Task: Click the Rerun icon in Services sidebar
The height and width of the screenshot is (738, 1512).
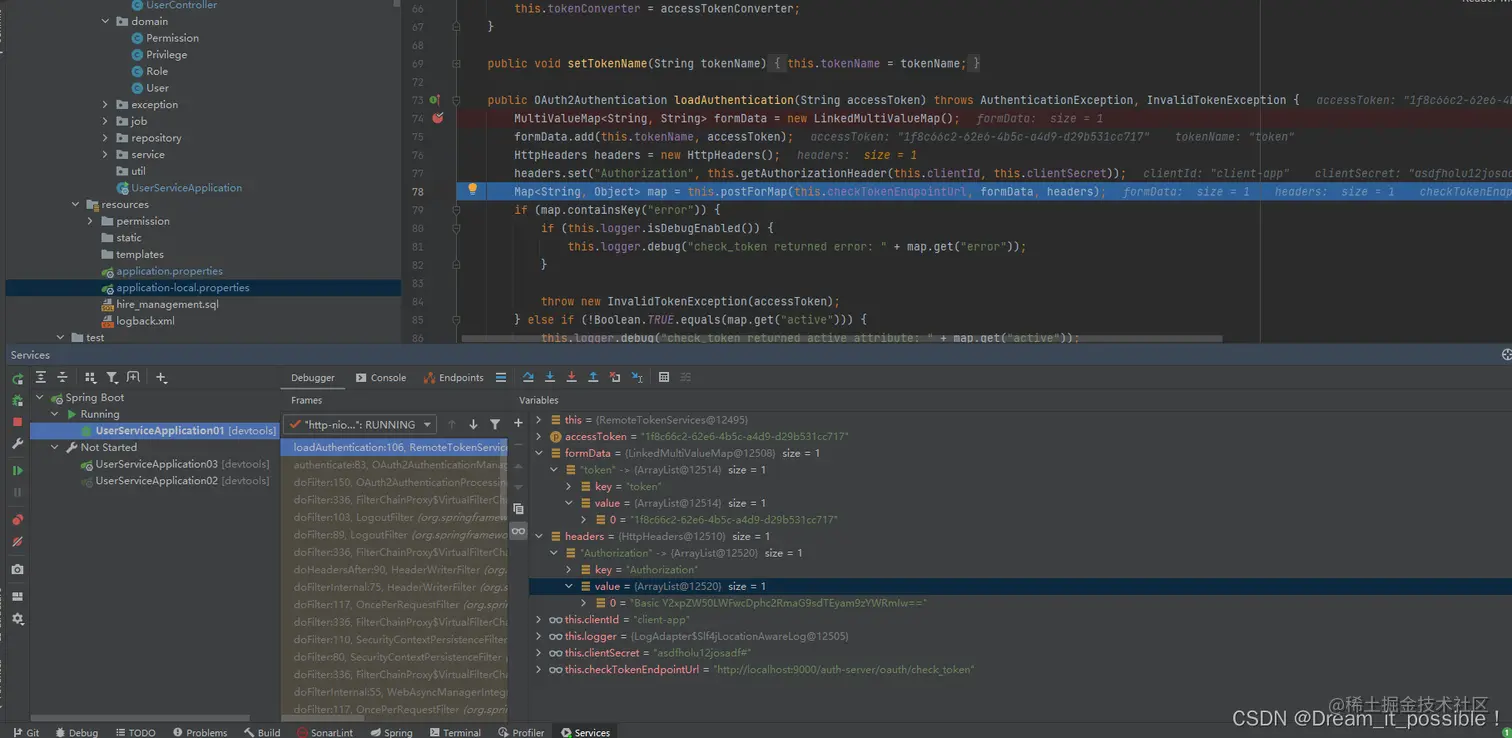Action: (x=17, y=379)
